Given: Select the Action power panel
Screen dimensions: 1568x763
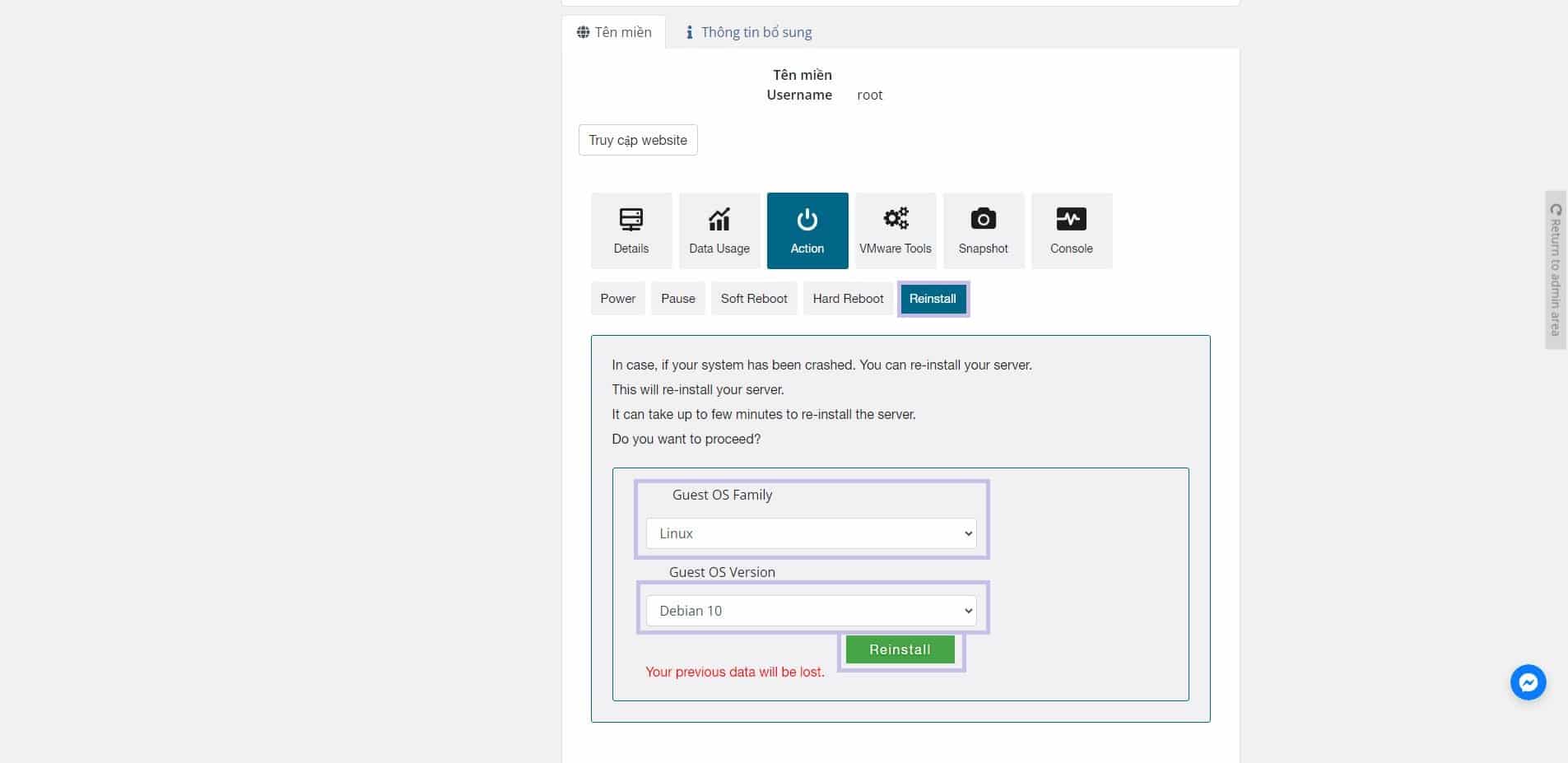Looking at the screenshot, I should (x=807, y=230).
